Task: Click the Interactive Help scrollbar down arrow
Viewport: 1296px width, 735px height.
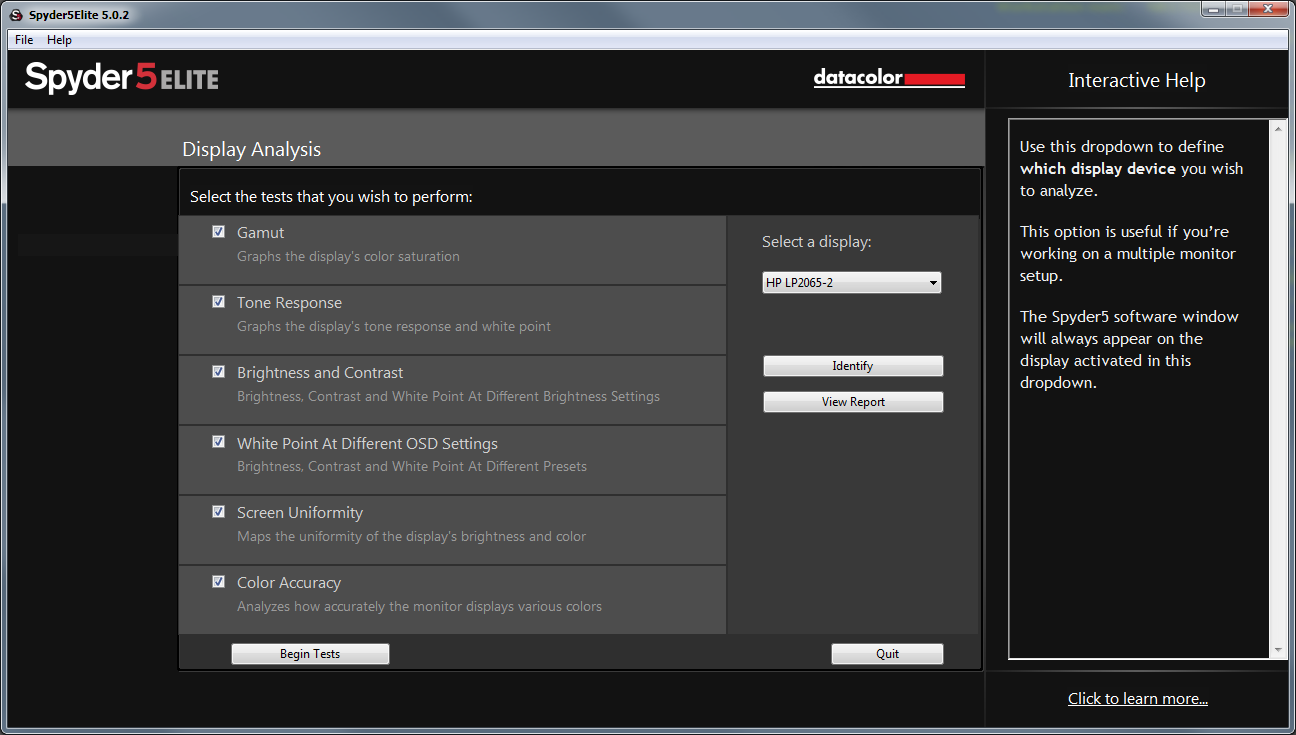Action: [x=1277, y=650]
